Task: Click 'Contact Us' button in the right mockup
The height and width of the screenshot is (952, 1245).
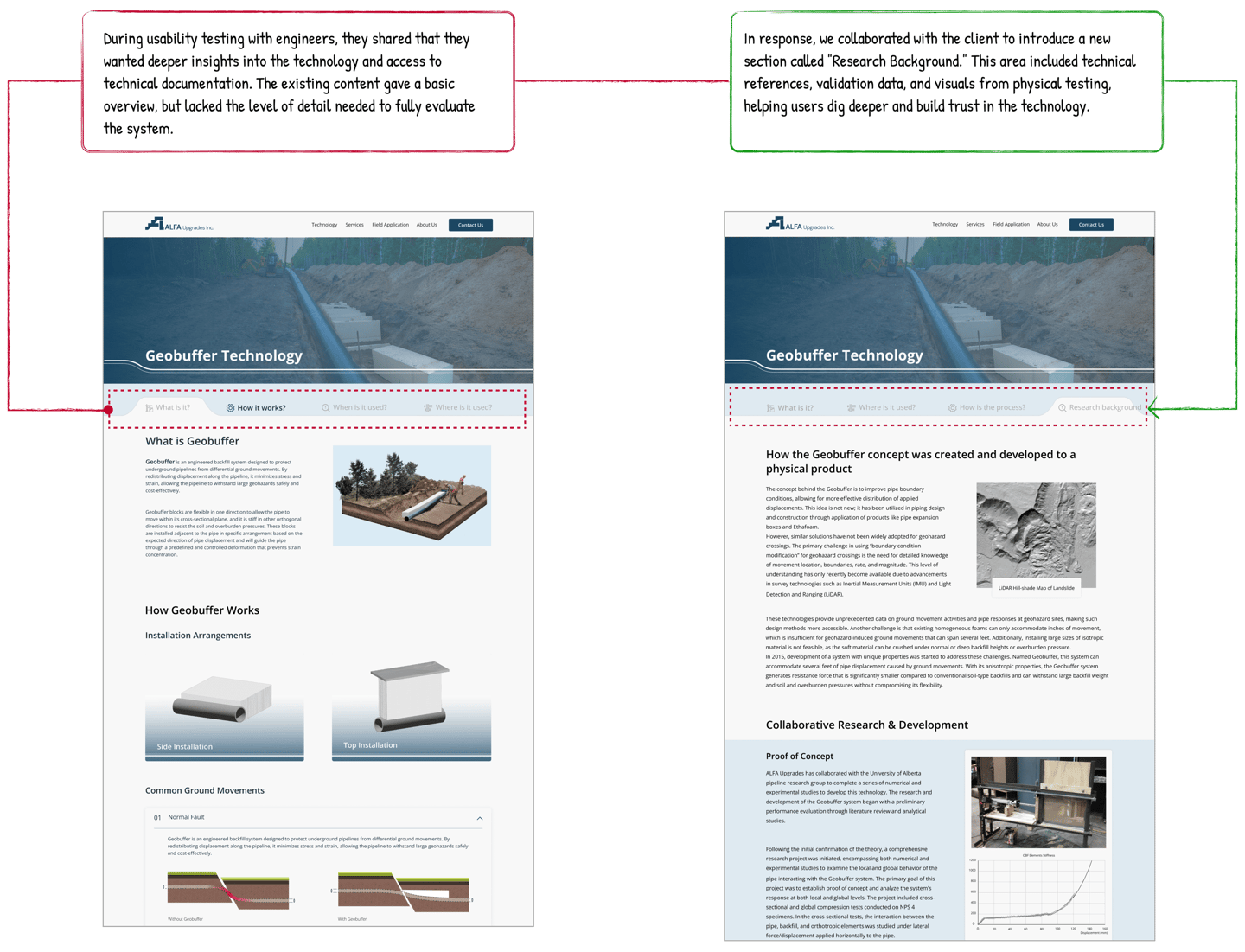Action: (x=1091, y=225)
